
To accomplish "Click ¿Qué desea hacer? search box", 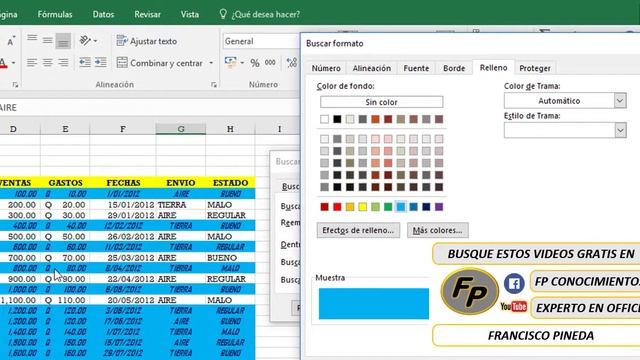I will [265, 14].
